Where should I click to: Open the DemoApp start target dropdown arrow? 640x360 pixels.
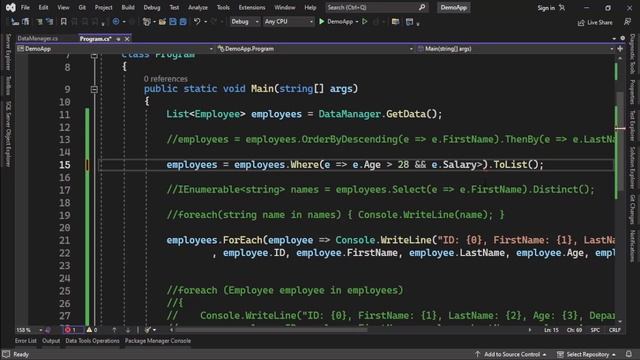click(x=357, y=22)
